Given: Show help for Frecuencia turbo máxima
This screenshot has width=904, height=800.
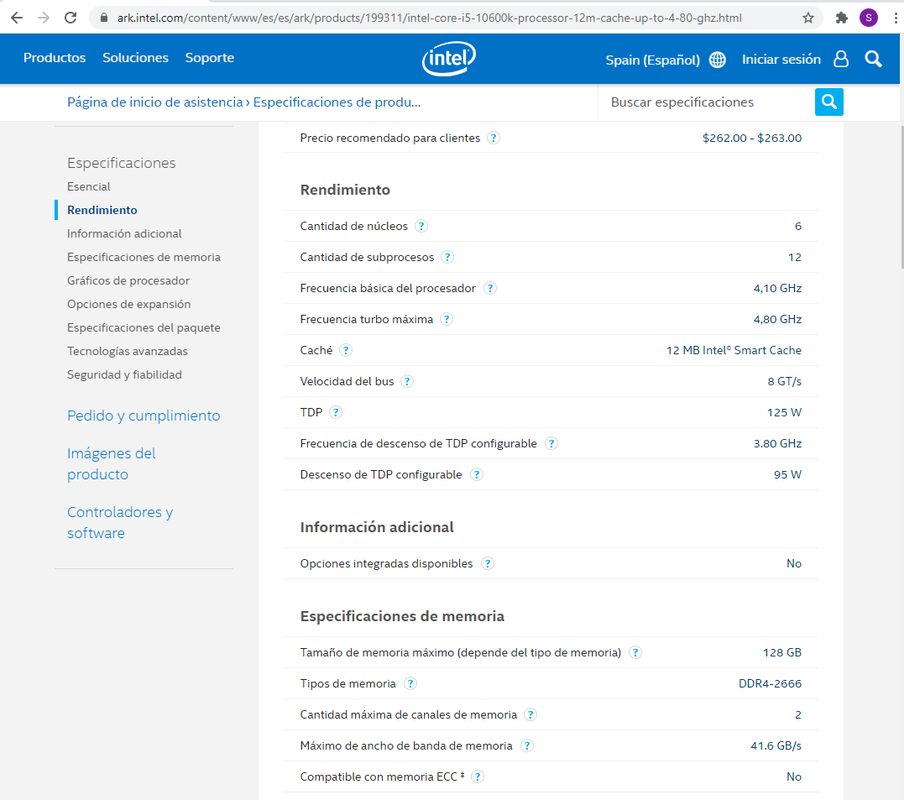Looking at the screenshot, I should pyautogui.click(x=446, y=319).
